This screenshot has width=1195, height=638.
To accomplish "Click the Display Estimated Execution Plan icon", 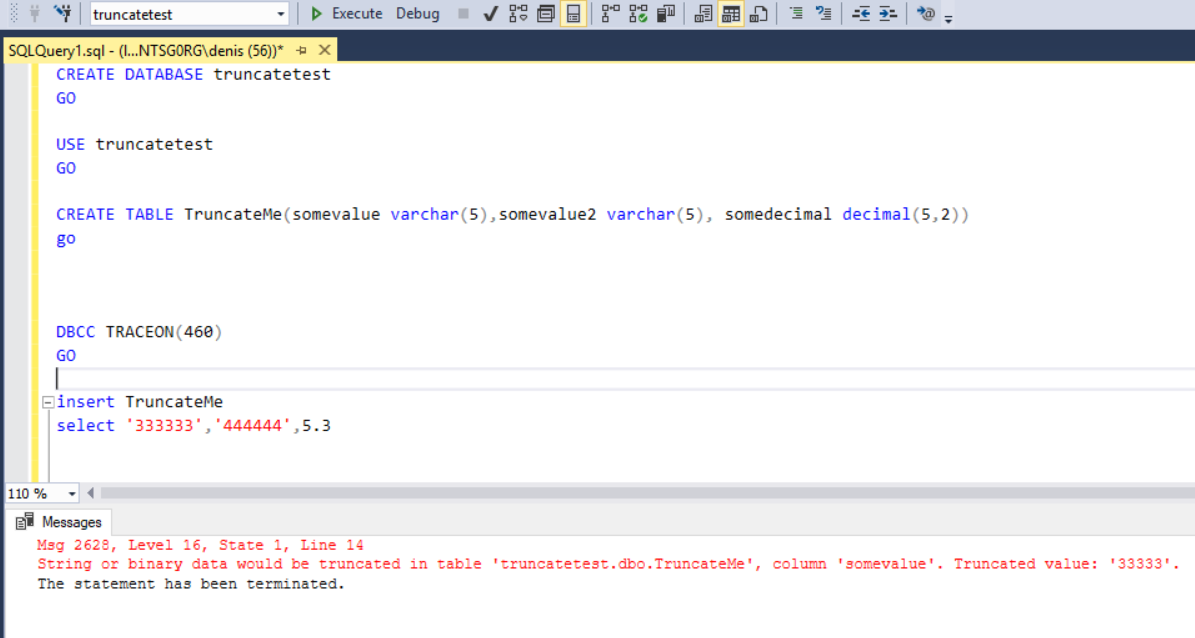I will click(520, 13).
